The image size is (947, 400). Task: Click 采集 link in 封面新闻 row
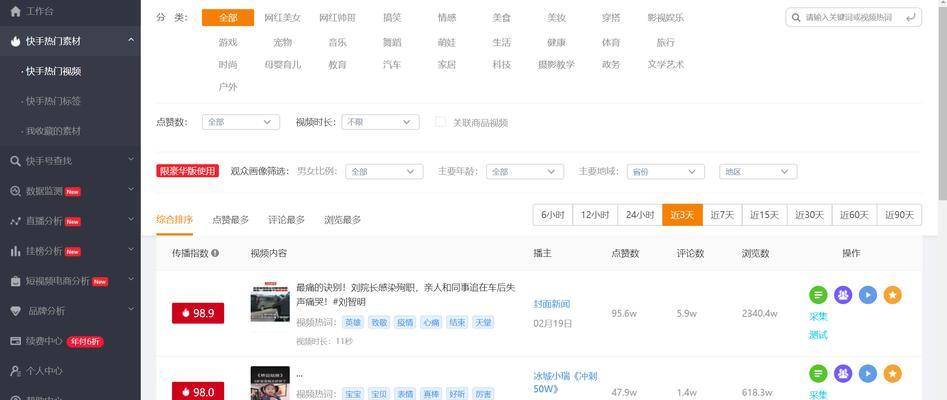click(818, 317)
